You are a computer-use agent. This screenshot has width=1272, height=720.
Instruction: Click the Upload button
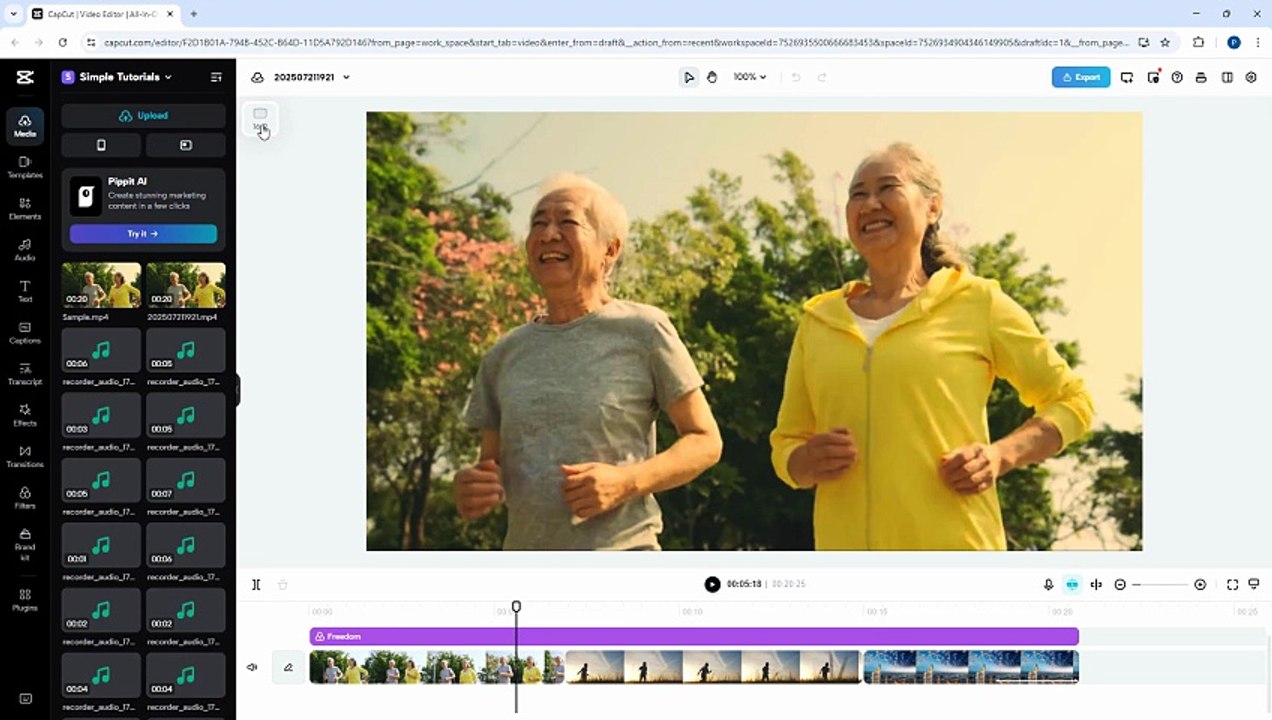[143, 116]
